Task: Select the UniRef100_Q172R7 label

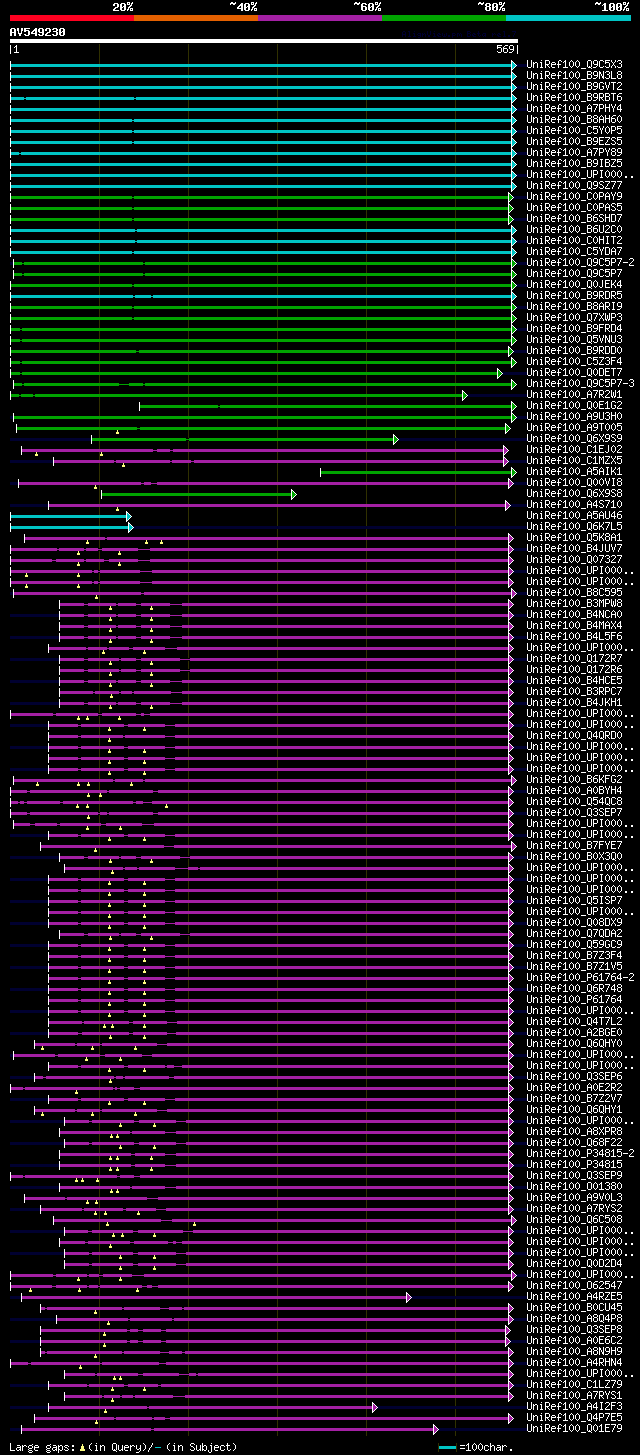Action: pyautogui.click(x=574, y=658)
